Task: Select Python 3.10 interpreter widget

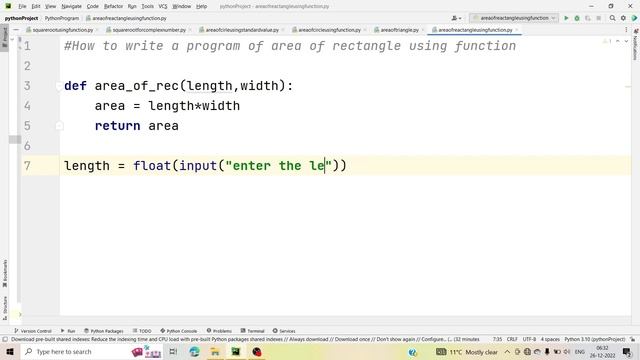Action: click(x=594, y=339)
